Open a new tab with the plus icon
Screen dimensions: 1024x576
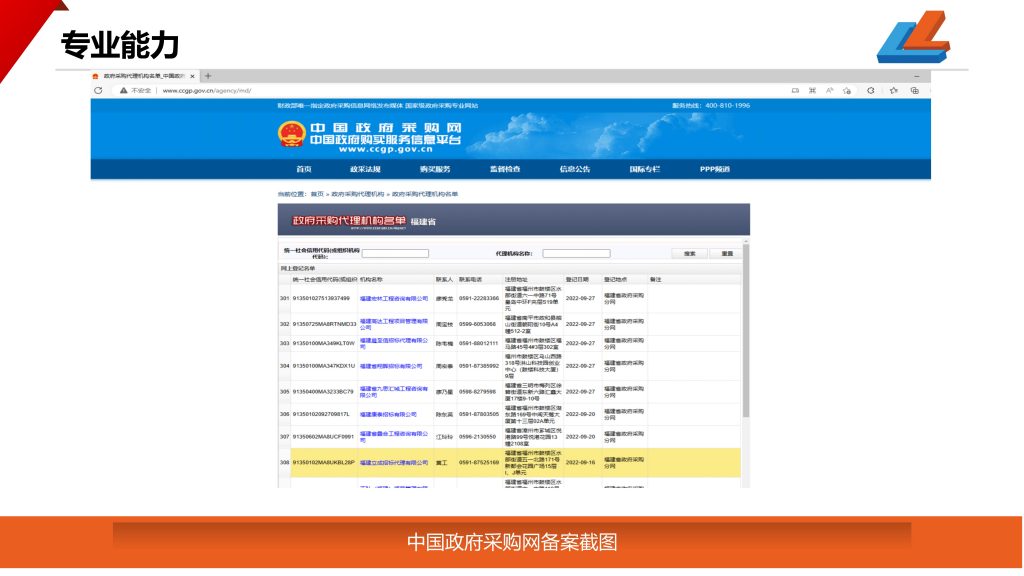(208, 76)
